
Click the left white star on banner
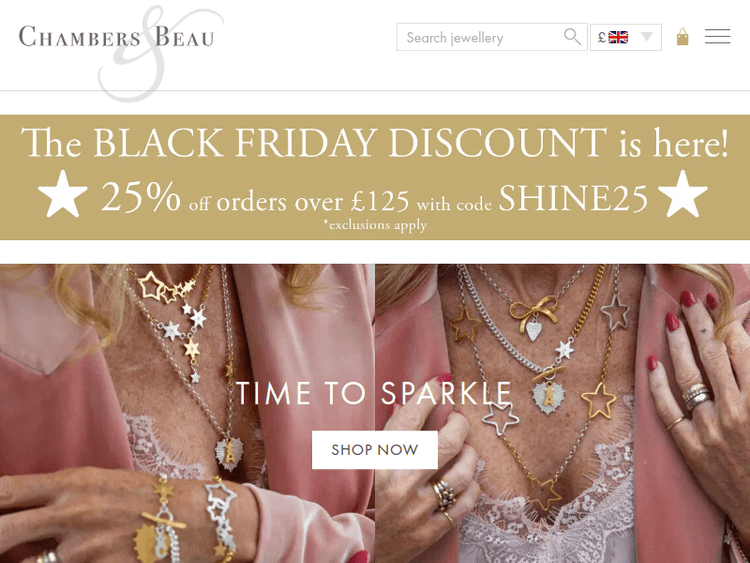coord(63,194)
